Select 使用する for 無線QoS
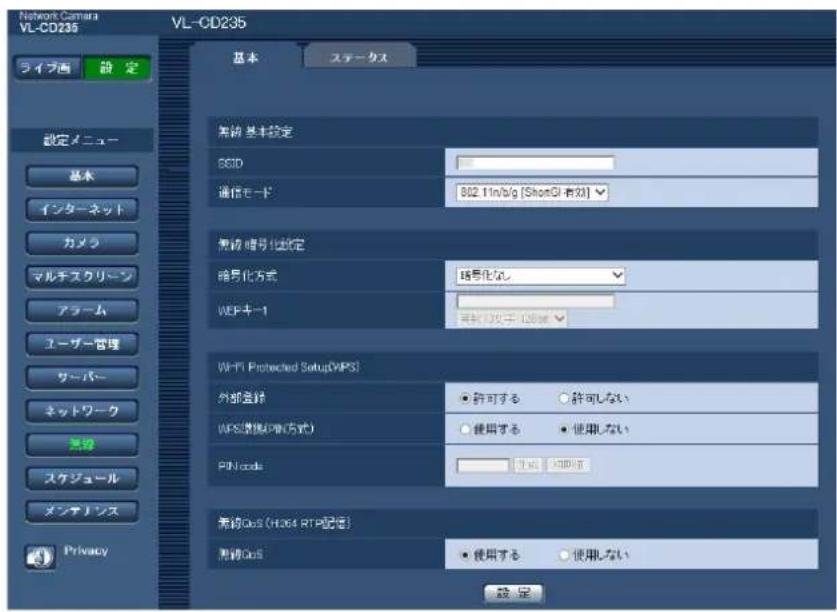Screen dimensions: 837x612 tap(465, 555)
